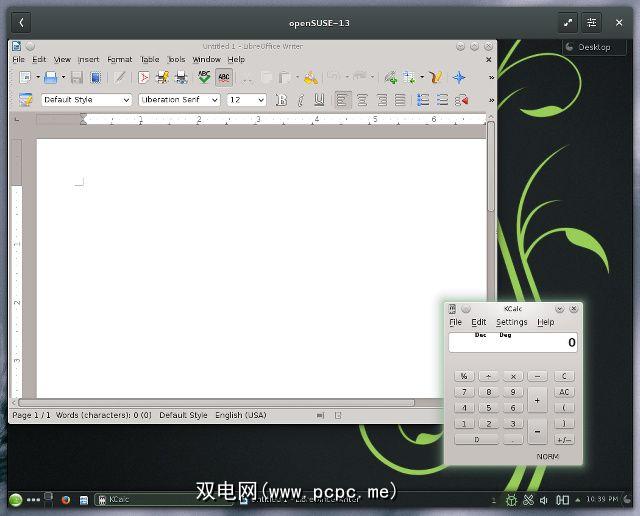Open viewer properties sliders icon
This screenshot has width=640, height=516.
click(x=591, y=23)
